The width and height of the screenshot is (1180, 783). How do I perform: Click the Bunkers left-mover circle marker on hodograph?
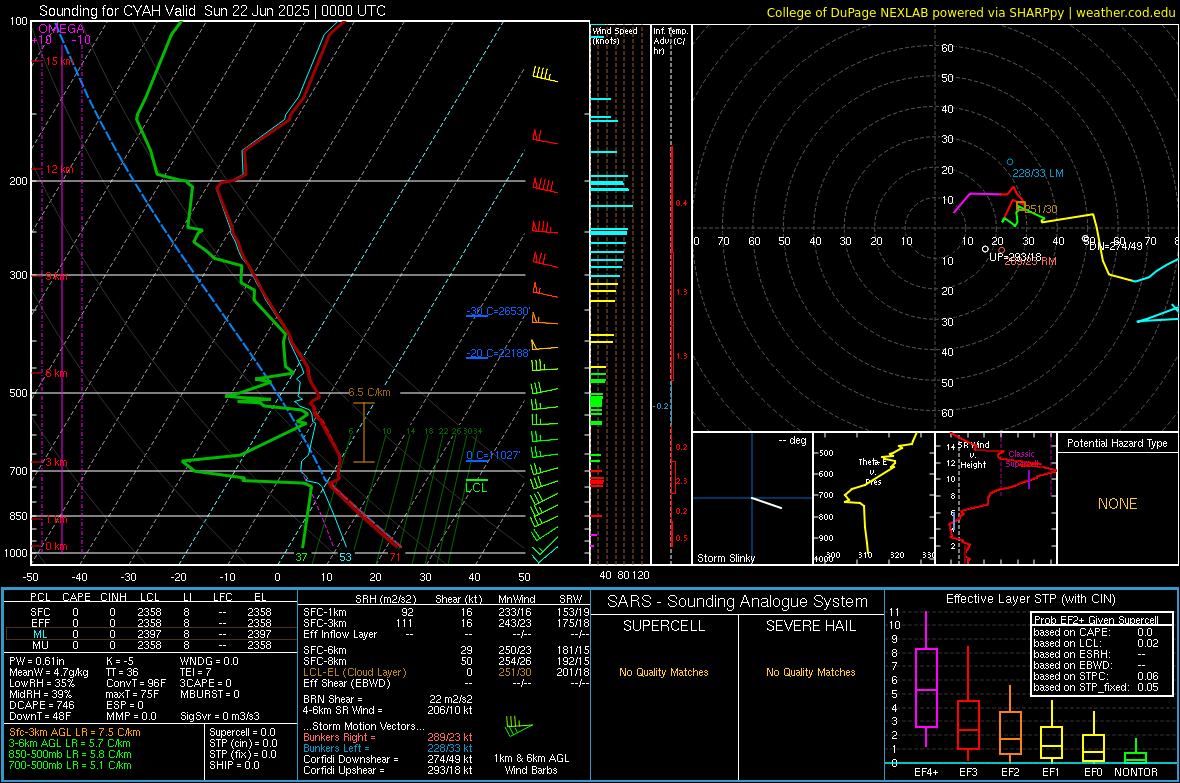[x=1010, y=162]
